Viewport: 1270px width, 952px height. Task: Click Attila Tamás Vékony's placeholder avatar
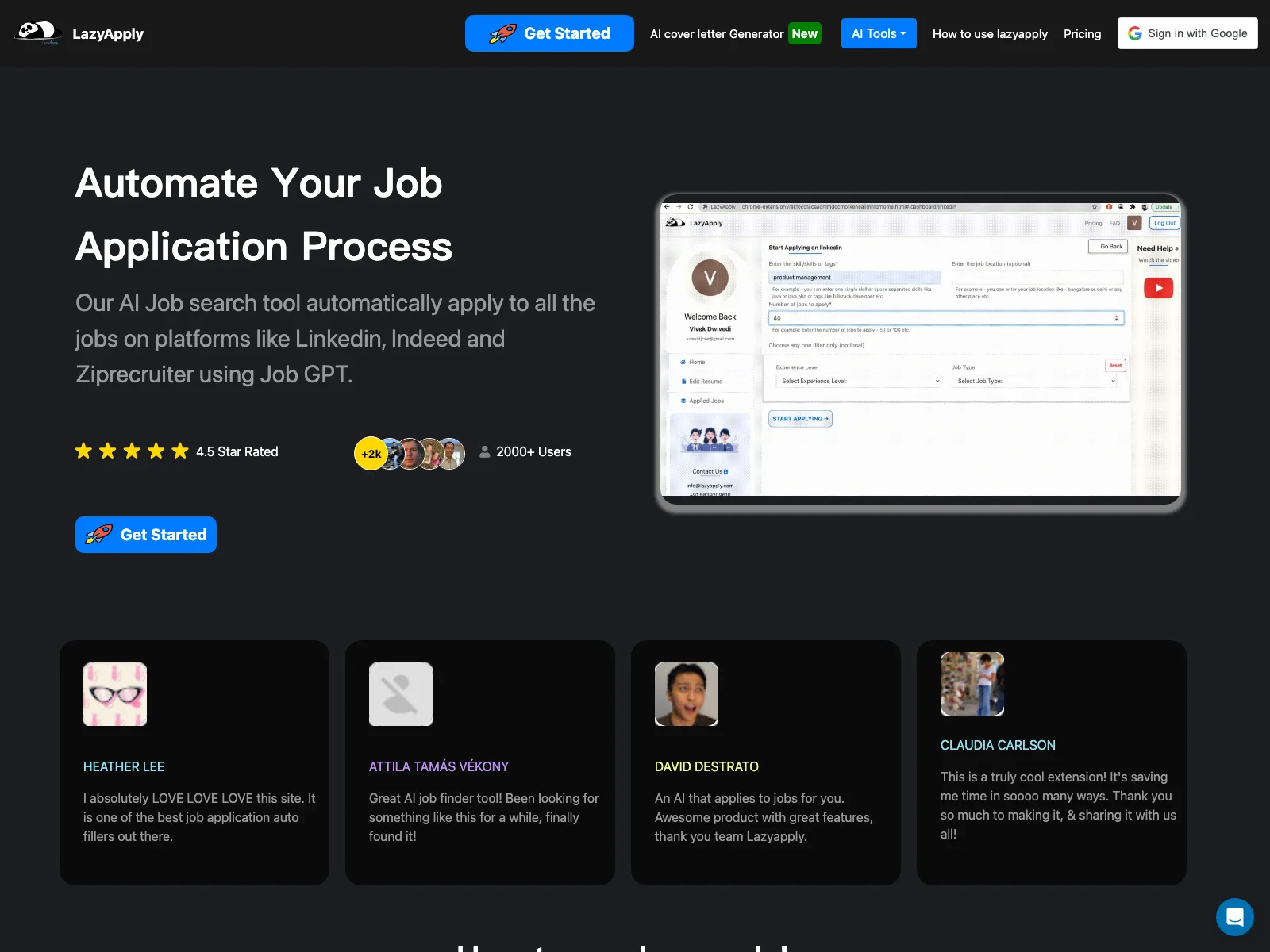coord(401,694)
